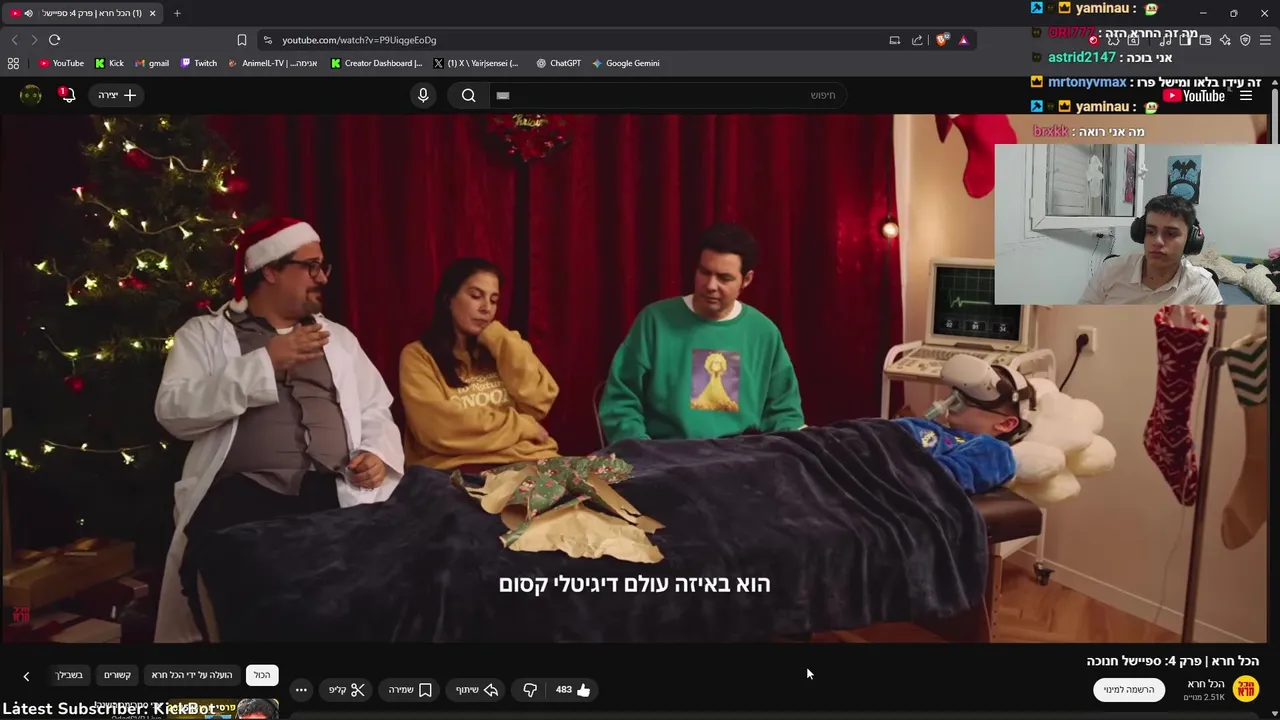Open the install app icon in address bar
The width and height of the screenshot is (1280, 720).
click(x=895, y=40)
